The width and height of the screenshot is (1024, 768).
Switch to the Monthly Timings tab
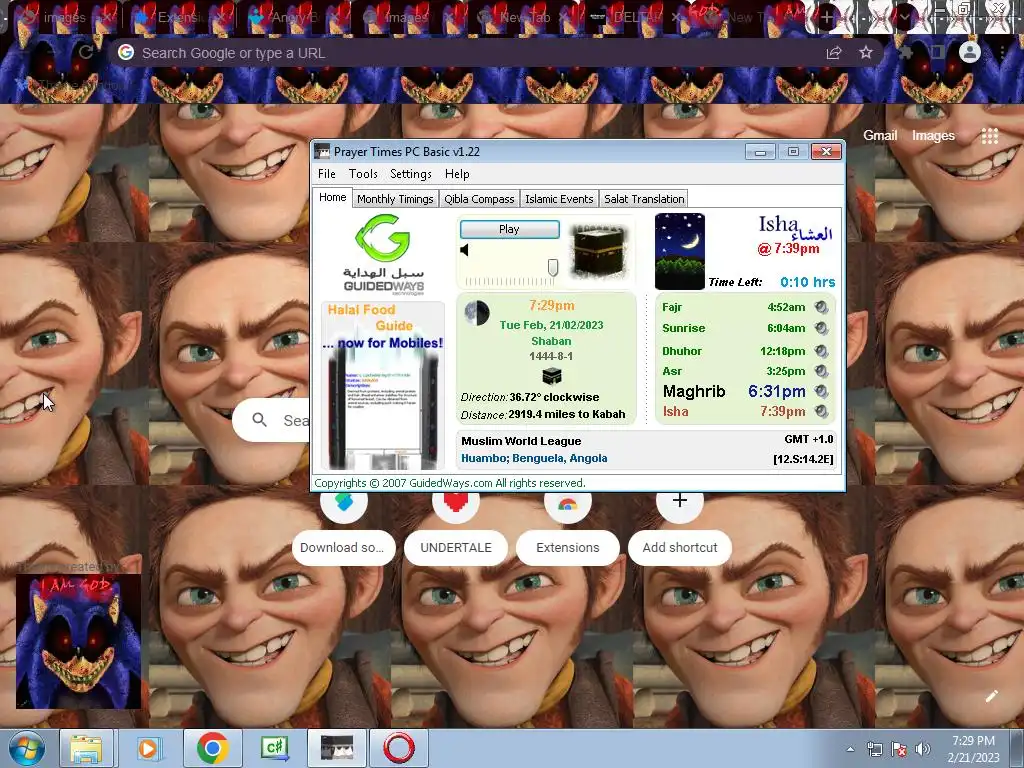tap(395, 199)
